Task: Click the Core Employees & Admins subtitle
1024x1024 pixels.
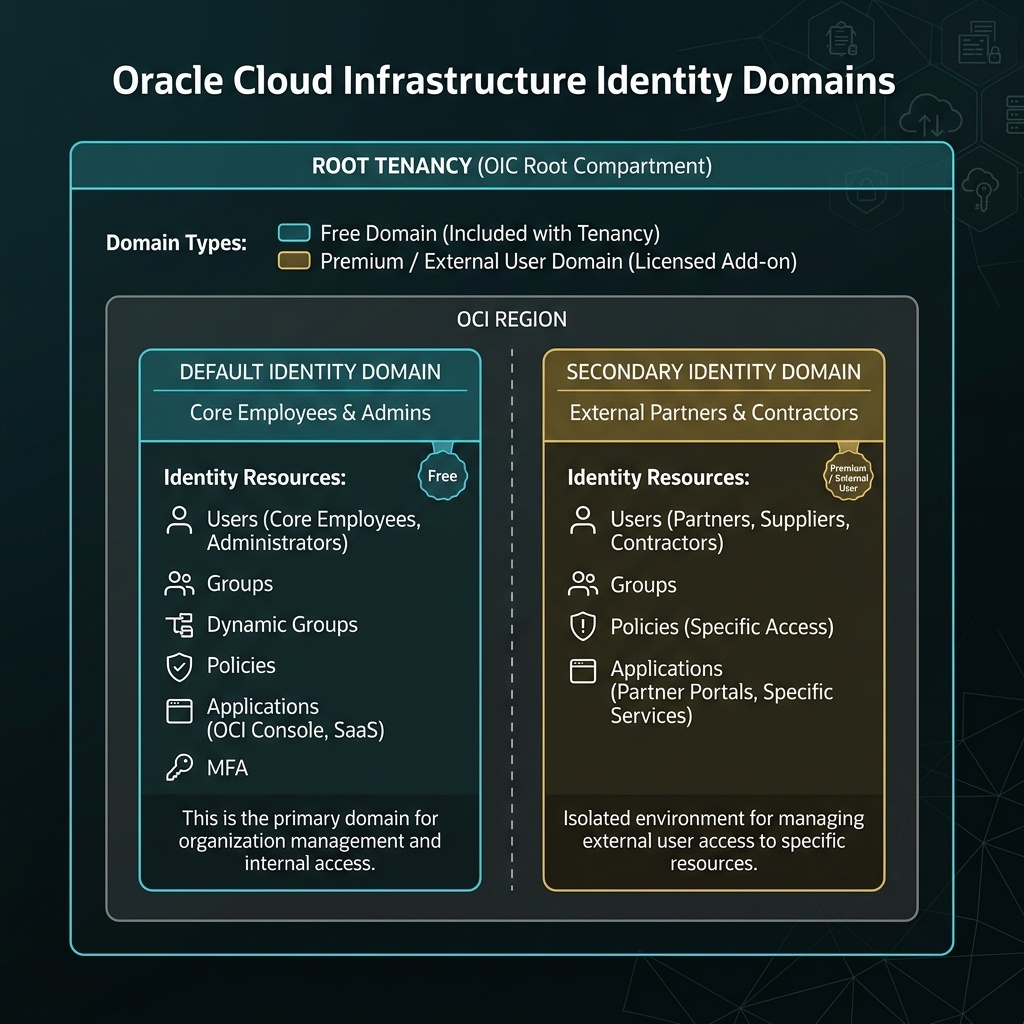Action: pos(310,413)
